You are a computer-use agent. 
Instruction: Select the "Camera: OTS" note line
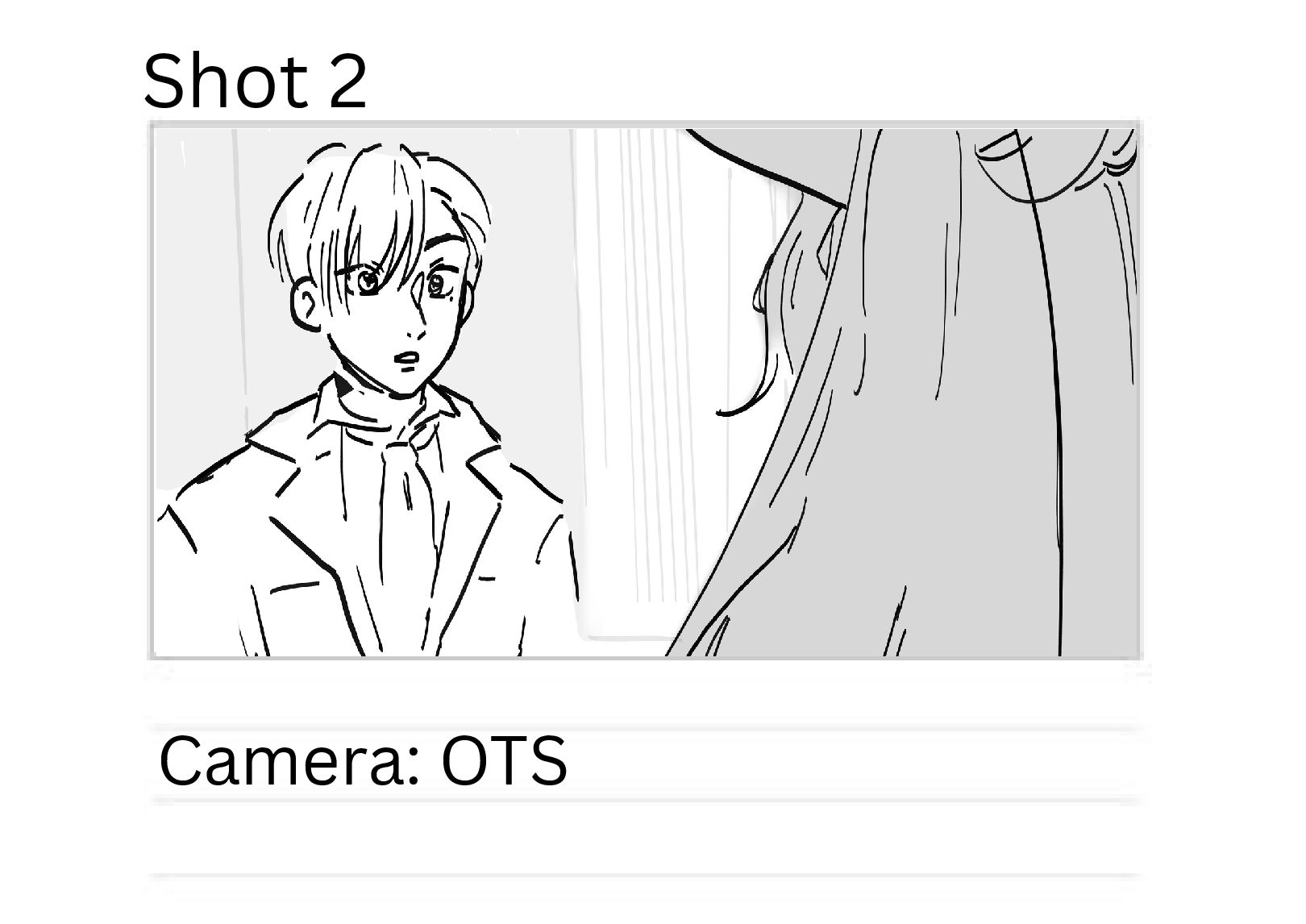tap(645, 762)
